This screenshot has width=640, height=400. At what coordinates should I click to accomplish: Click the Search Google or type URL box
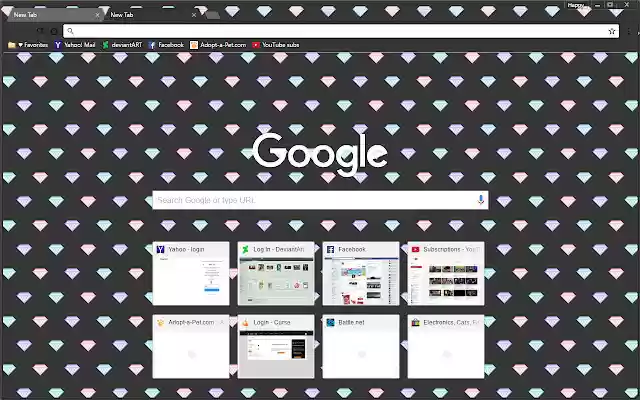(x=320, y=200)
